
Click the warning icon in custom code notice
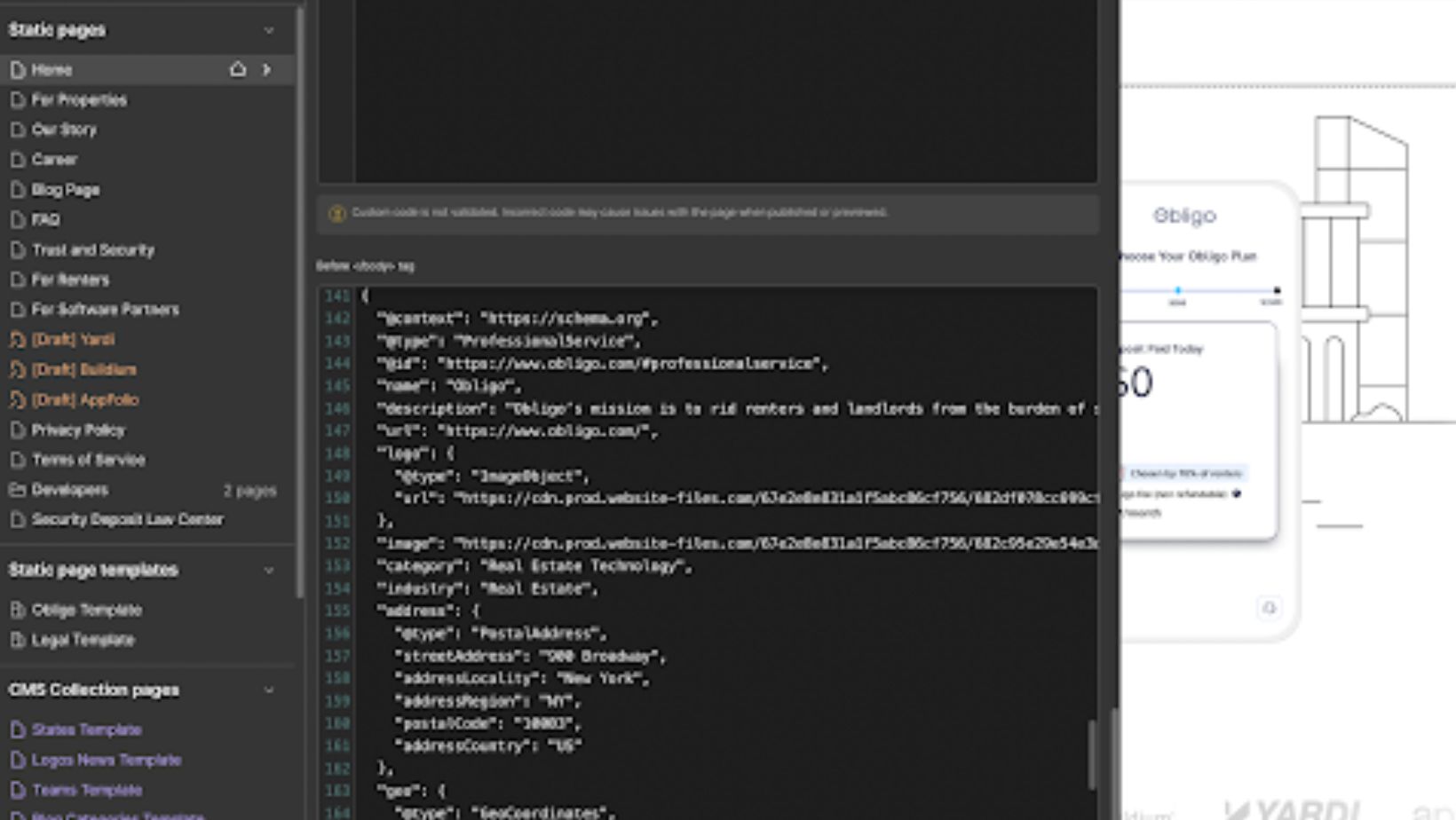click(336, 213)
